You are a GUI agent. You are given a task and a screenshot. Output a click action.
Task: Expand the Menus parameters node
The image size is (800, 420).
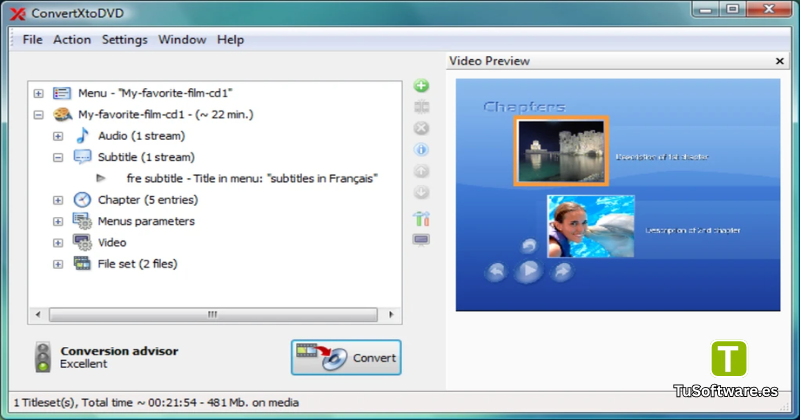click(58, 221)
